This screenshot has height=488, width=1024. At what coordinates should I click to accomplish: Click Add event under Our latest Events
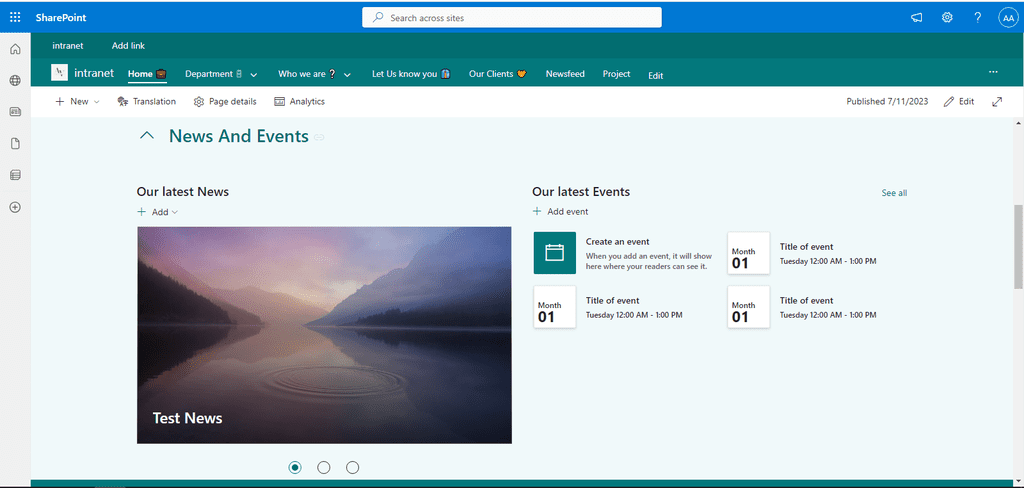point(560,212)
